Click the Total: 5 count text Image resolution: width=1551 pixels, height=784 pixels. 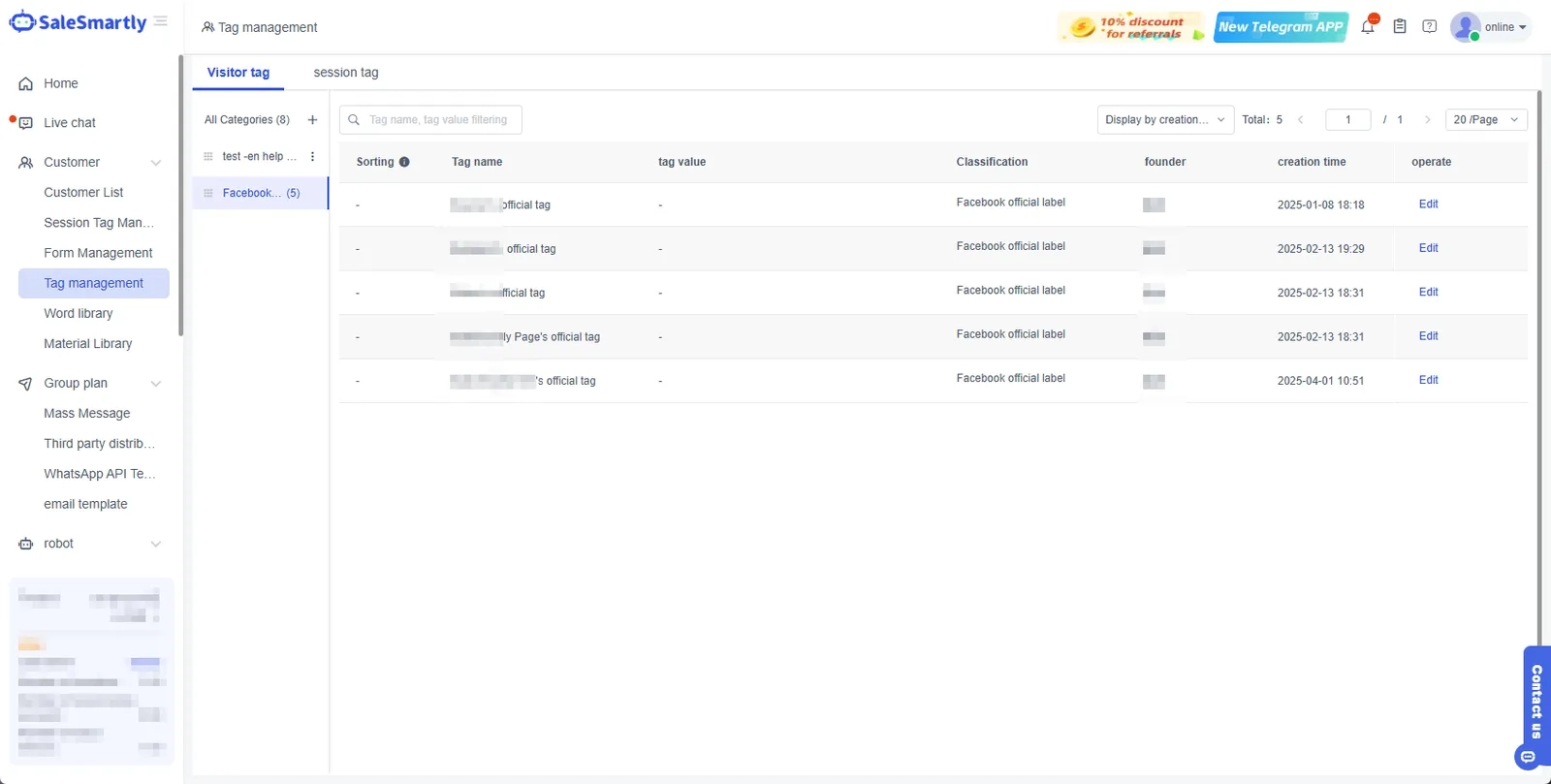(1262, 120)
